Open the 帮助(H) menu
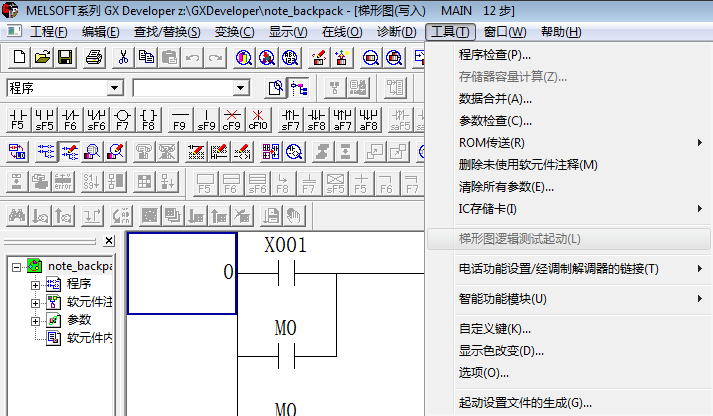The image size is (713, 416). [x=561, y=32]
